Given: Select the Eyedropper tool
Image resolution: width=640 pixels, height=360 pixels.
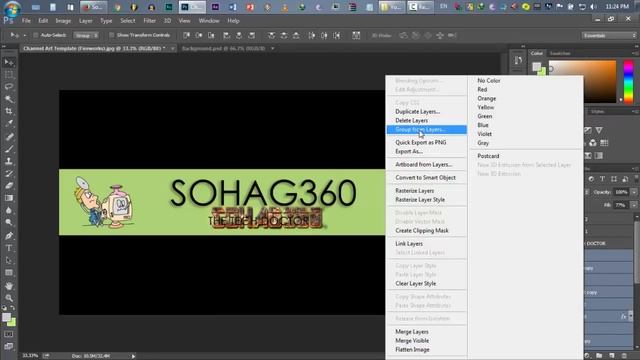Looking at the screenshot, I should [x=9, y=123].
